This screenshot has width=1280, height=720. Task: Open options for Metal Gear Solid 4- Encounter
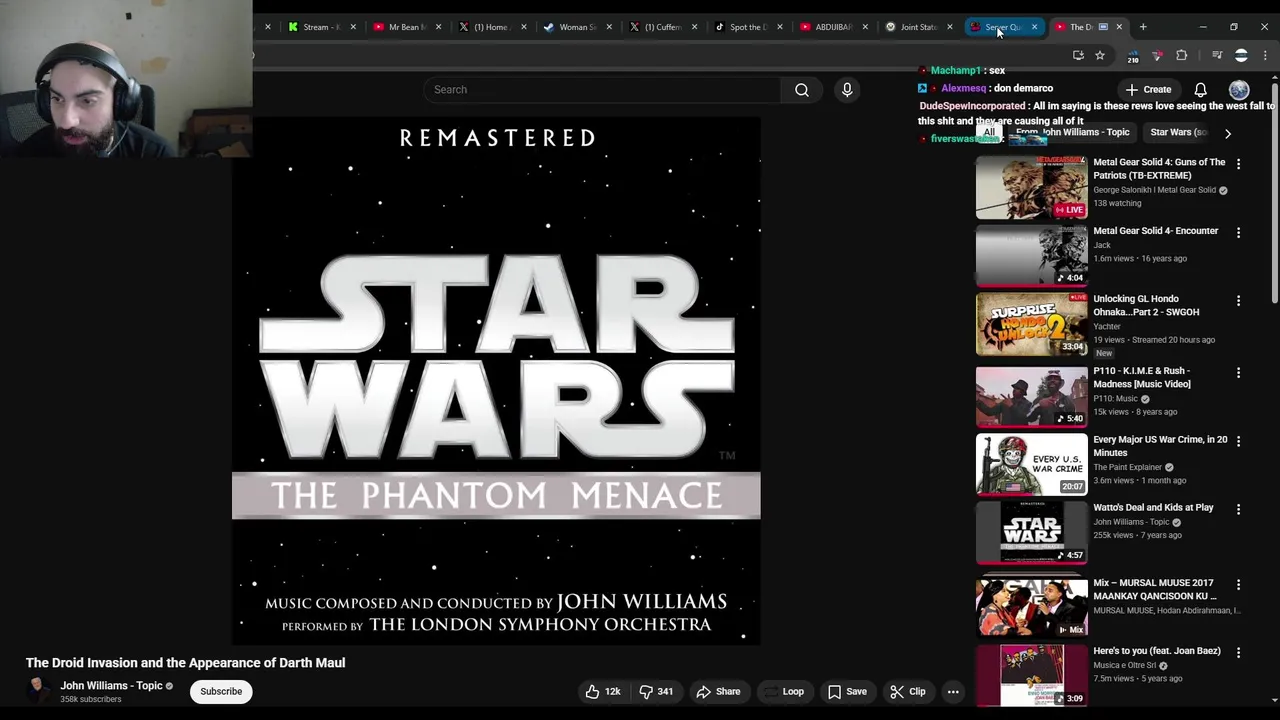(x=1238, y=233)
